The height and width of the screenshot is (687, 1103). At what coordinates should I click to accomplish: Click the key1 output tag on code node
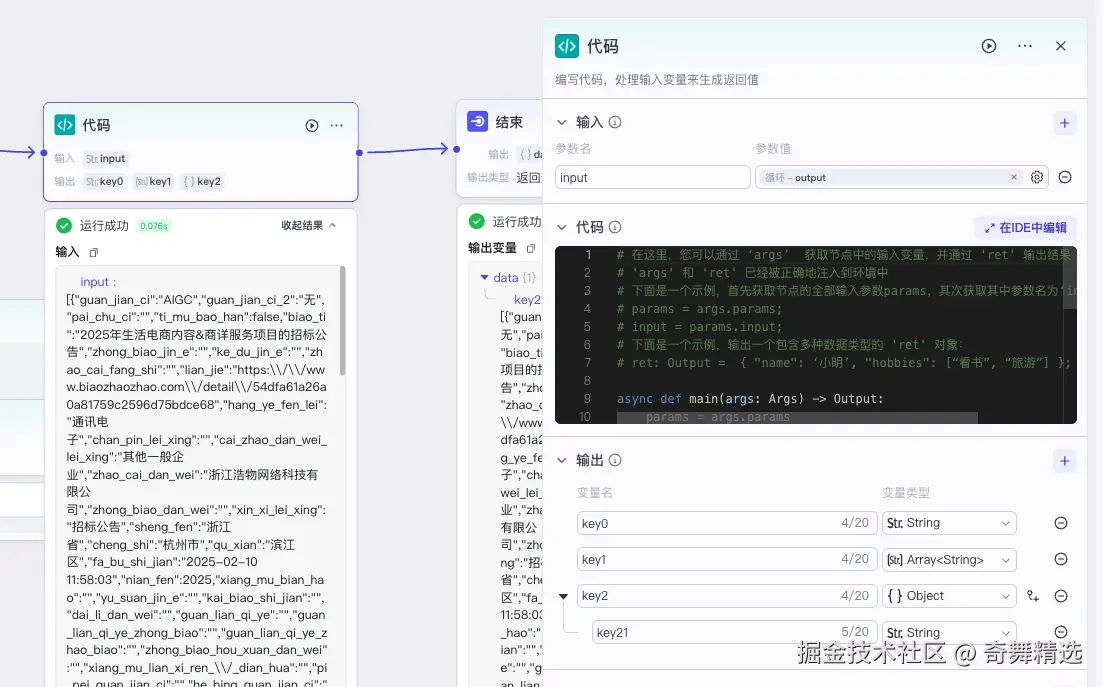(153, 181)
